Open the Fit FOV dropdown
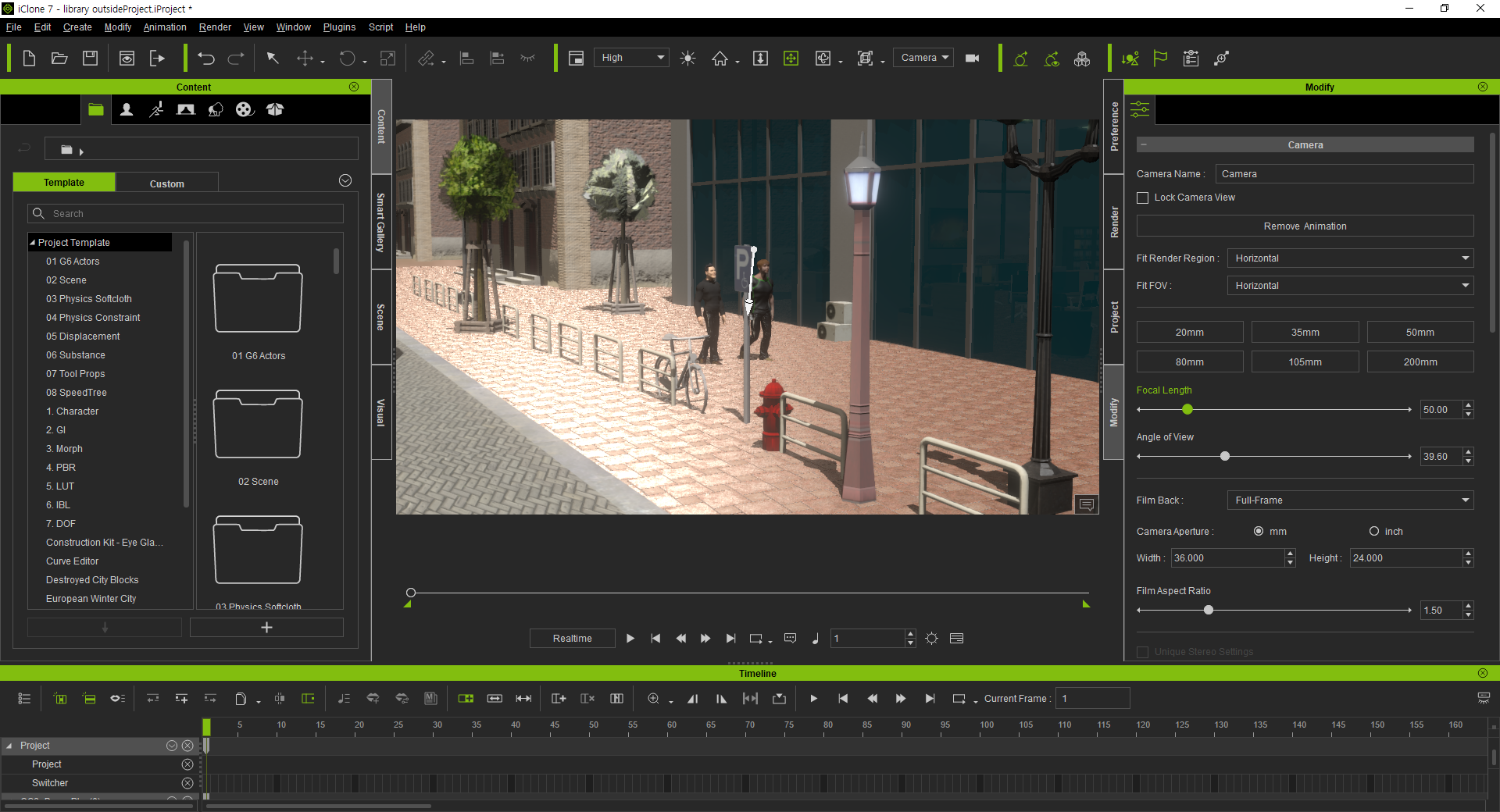Image resolution: width=1500 pixels, height=812 pixels. point(1350,286)
